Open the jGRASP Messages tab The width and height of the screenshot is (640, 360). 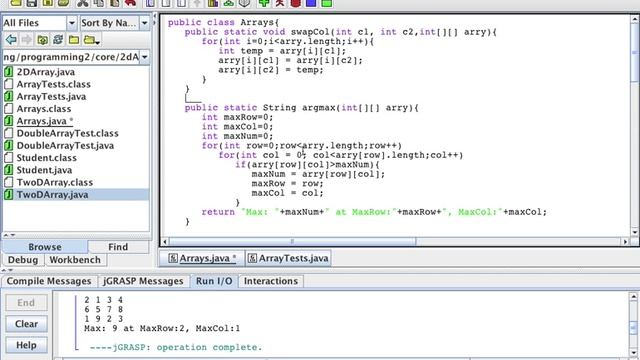[143, 281]
